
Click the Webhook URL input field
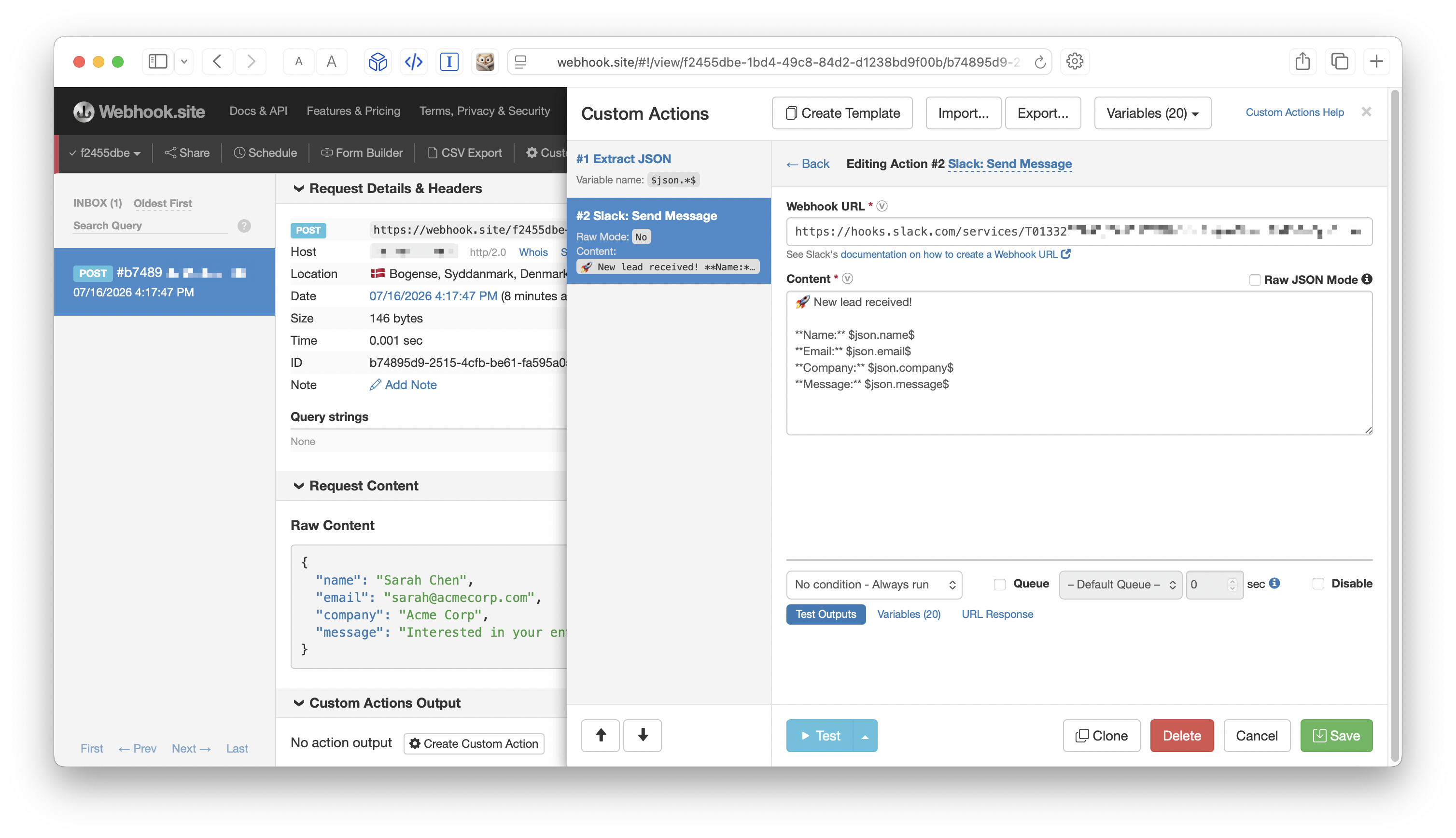tap(1079, 231)
